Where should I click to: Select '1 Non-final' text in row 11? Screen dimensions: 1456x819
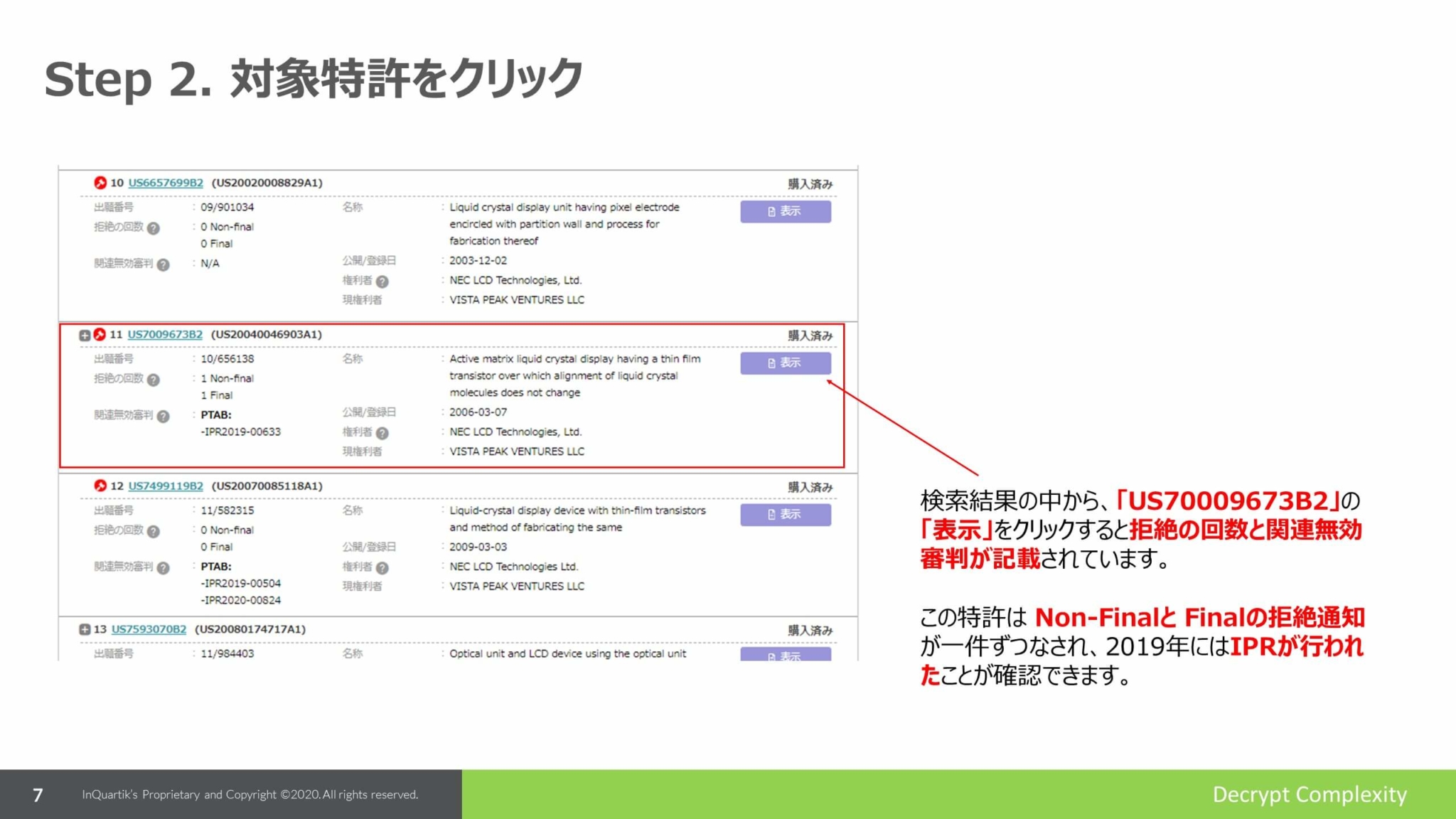pyautogui.click(x=227, y=378)
